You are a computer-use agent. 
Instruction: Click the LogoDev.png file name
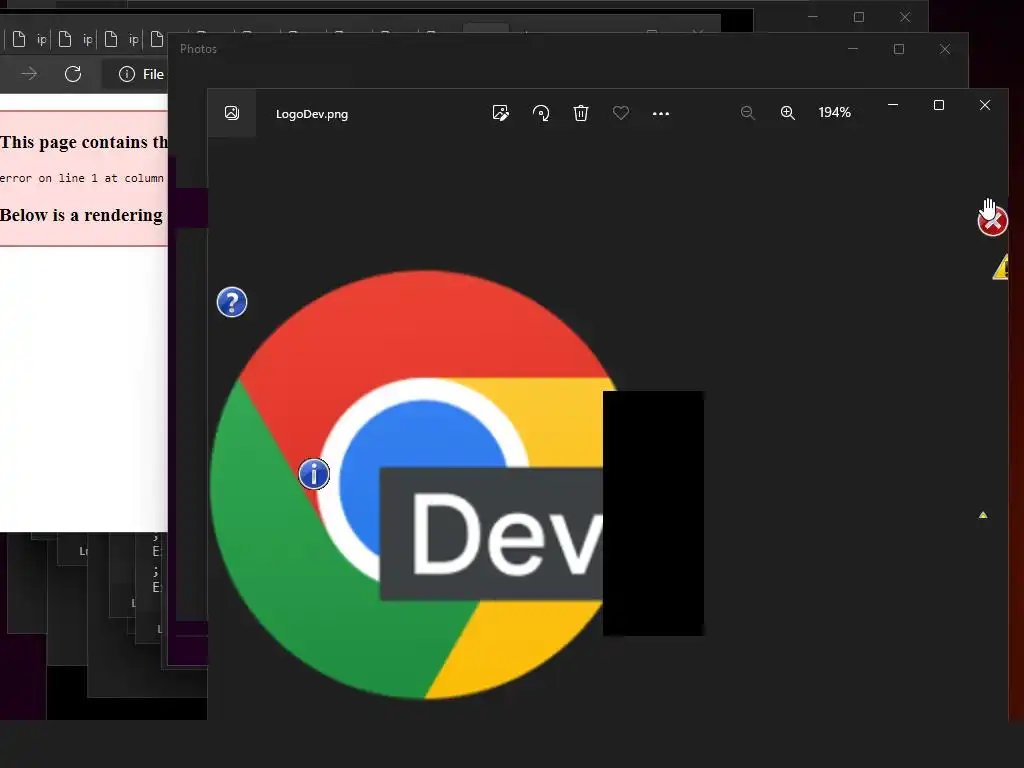click(x=312, y=114)
